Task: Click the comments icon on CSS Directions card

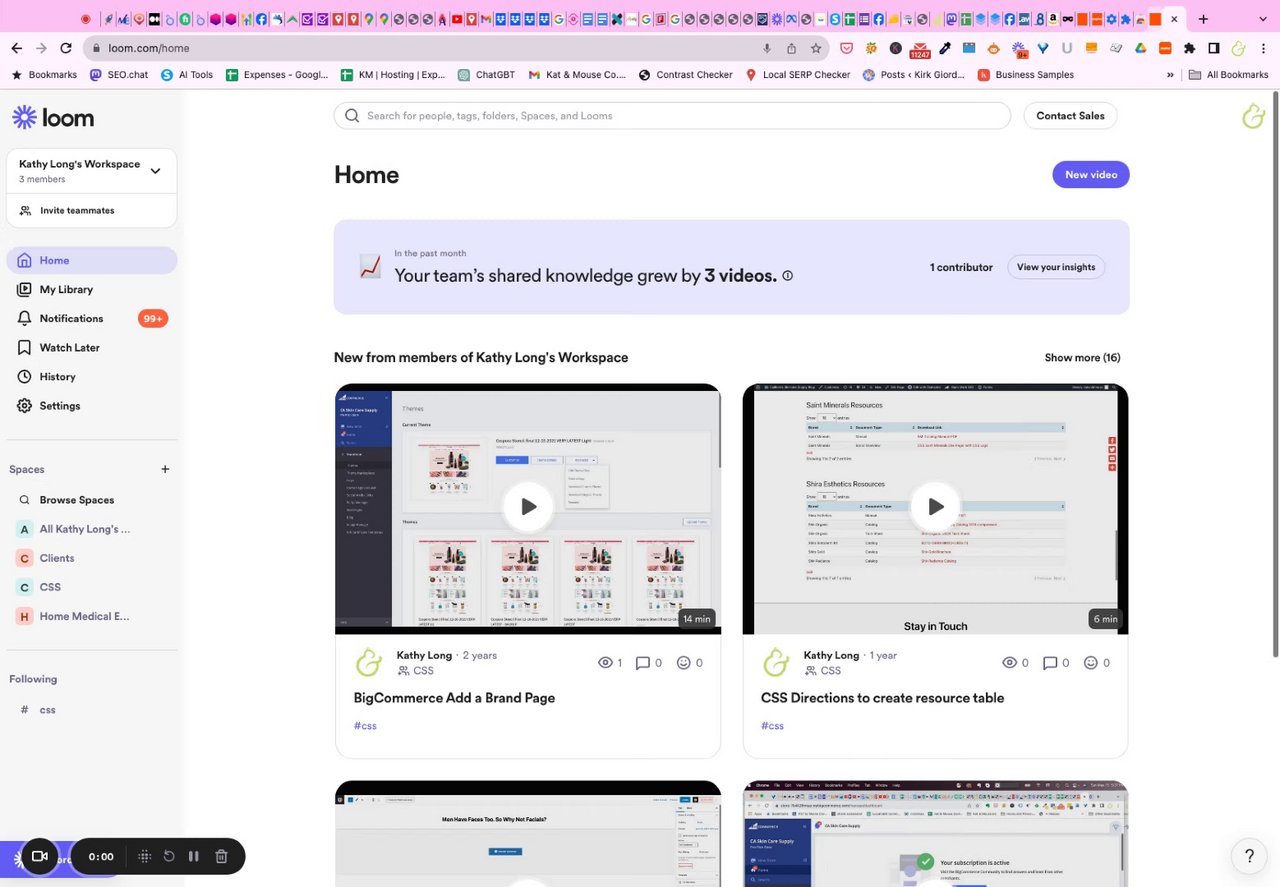Action: coord(1050,662)
